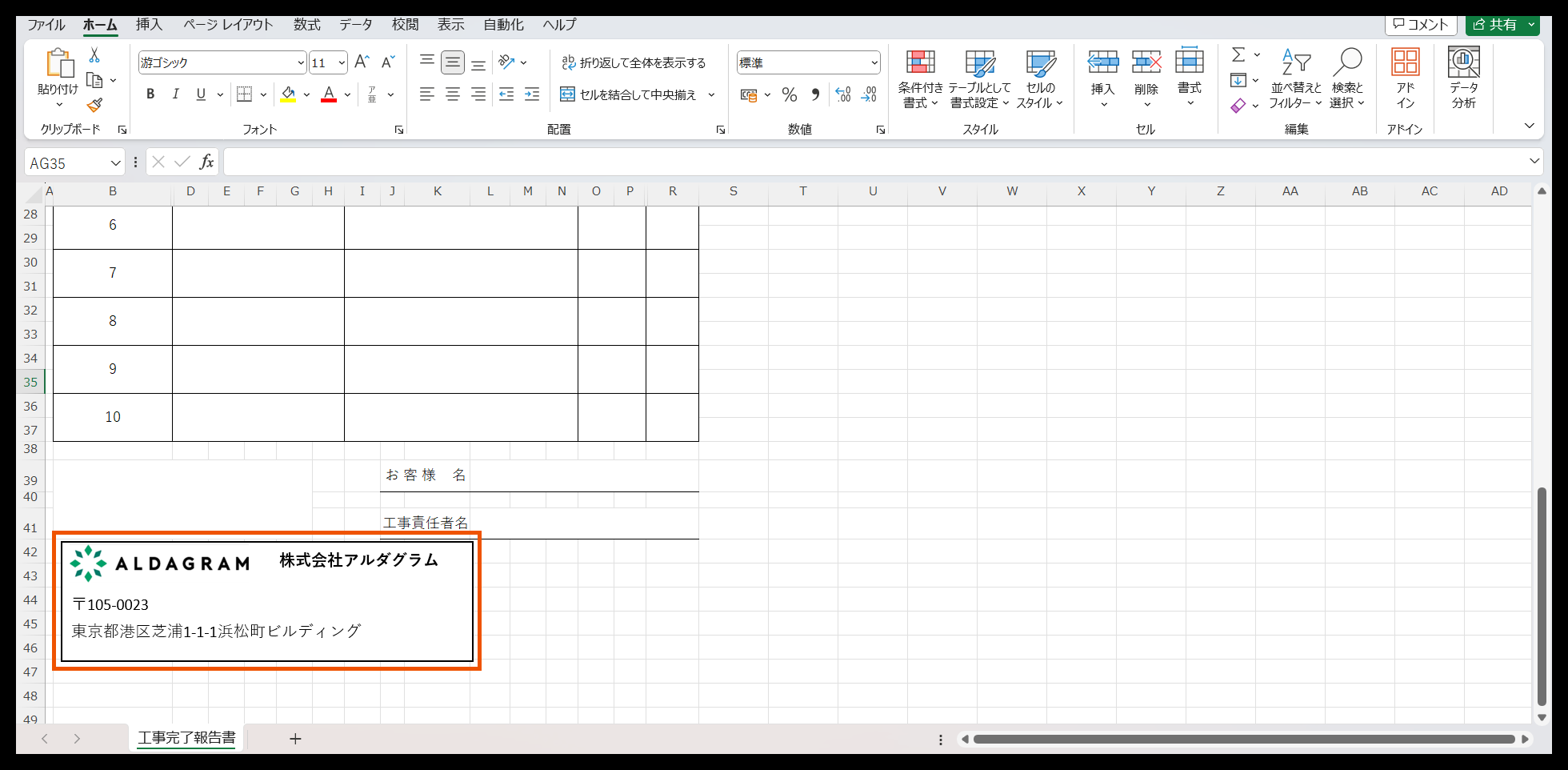This screenshot has height=770, width=1568.
Task: Click the テーブルとして書式設定 icon
Action: click(980, 78)
